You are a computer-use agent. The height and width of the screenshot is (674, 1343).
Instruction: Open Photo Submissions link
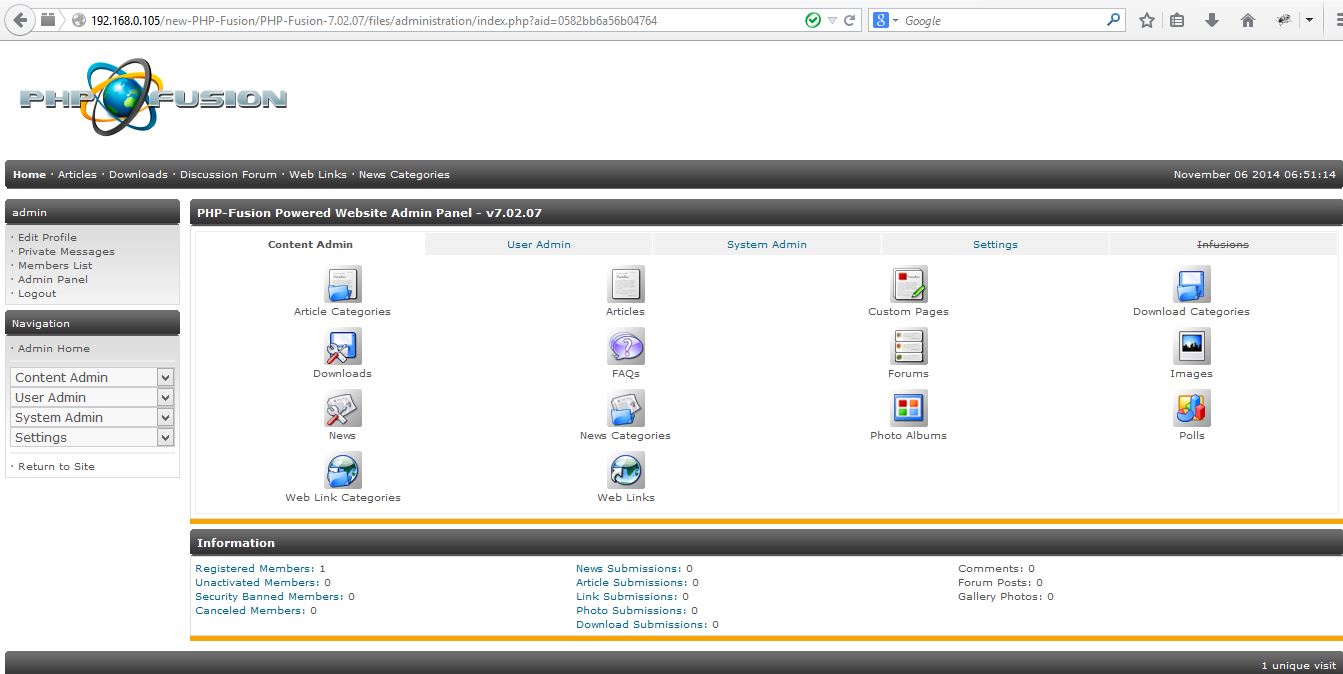tap(631, 610)
